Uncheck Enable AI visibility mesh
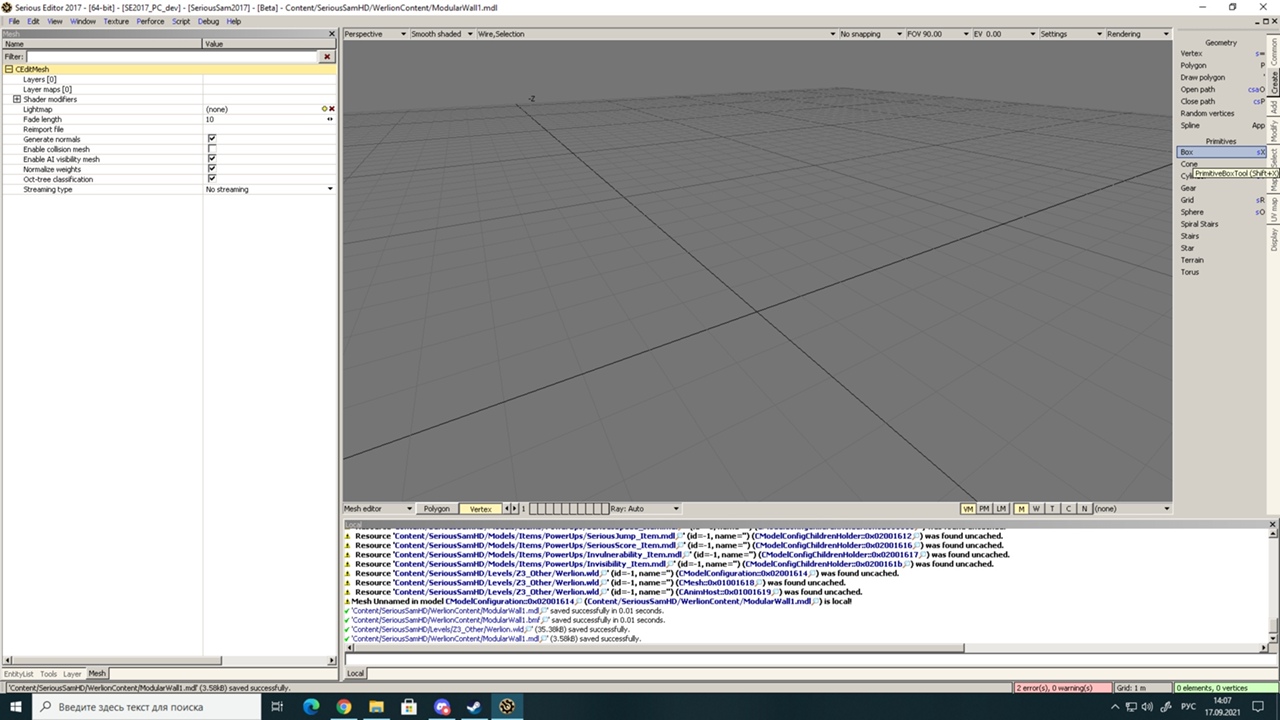This screenshot has height=720, width=1280. pos(211,159)
